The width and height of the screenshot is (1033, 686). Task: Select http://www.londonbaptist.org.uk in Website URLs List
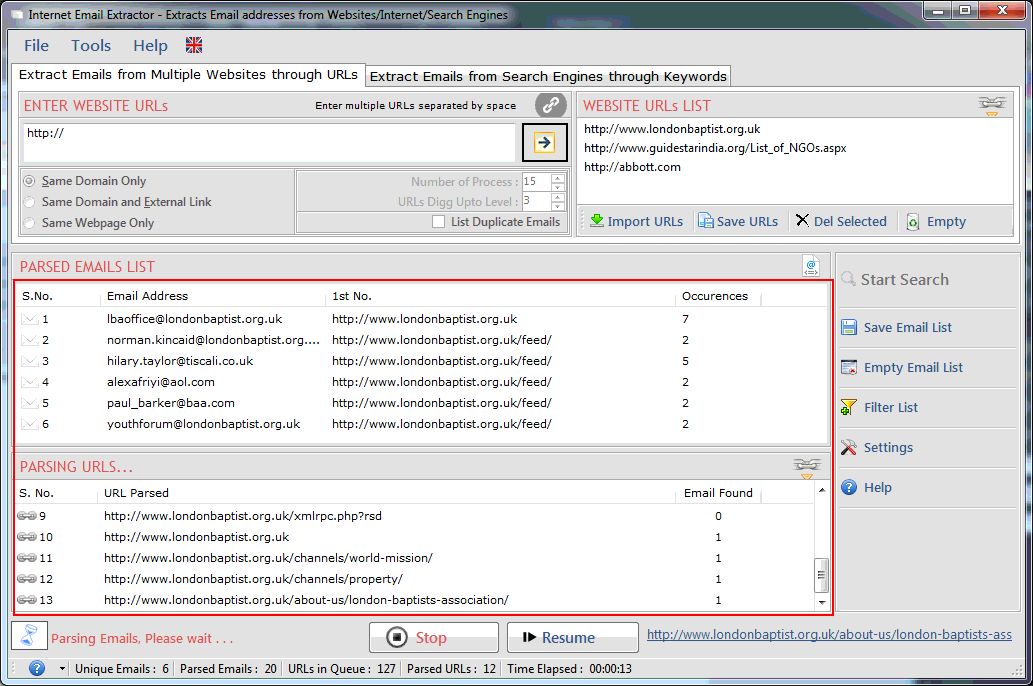click(672, 129)
